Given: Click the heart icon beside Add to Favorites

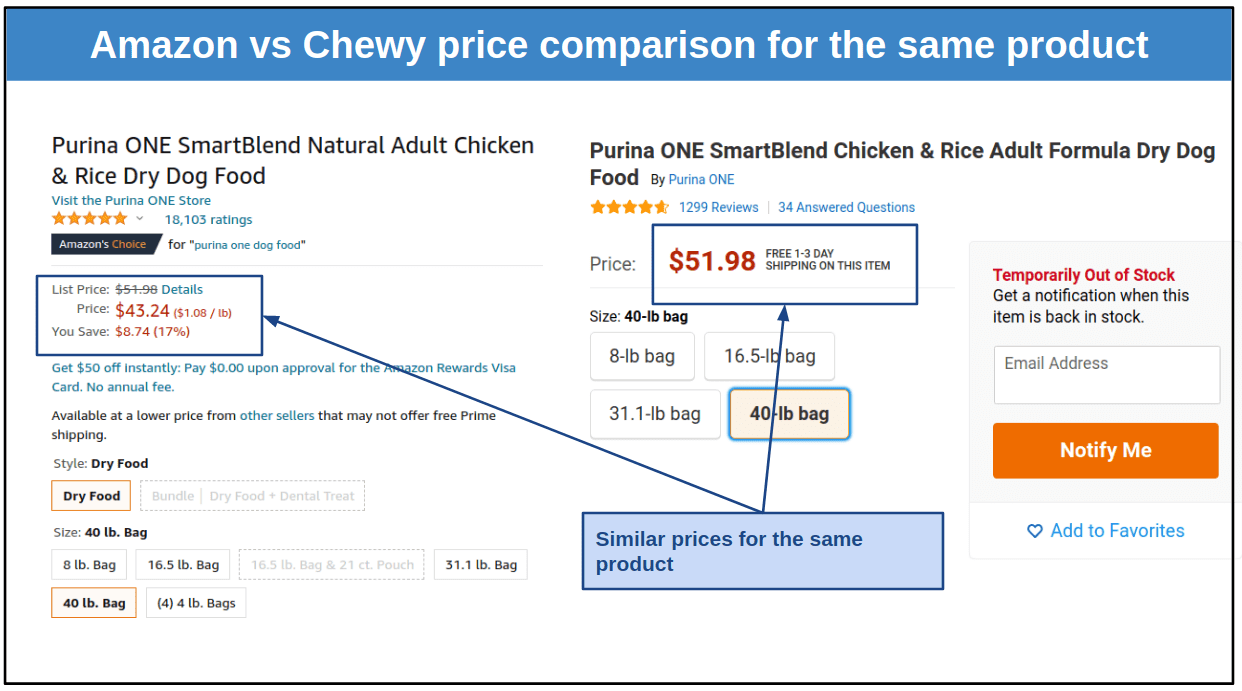Looking at the screenshot, I should [x=1035, y=531].
